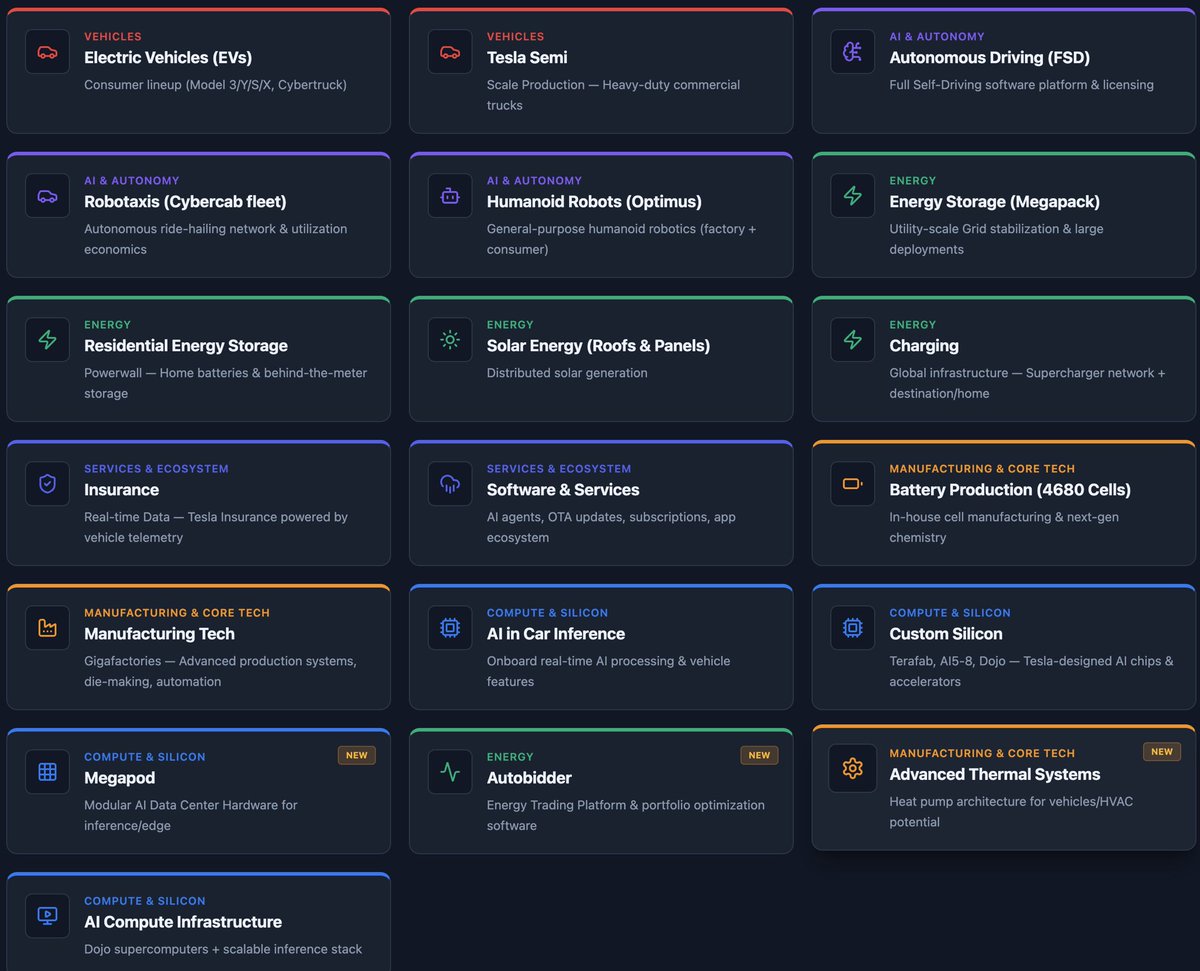Click the factory icon on Manufacturing Tech card
The image size is (1200, 971).
point(47,628)
